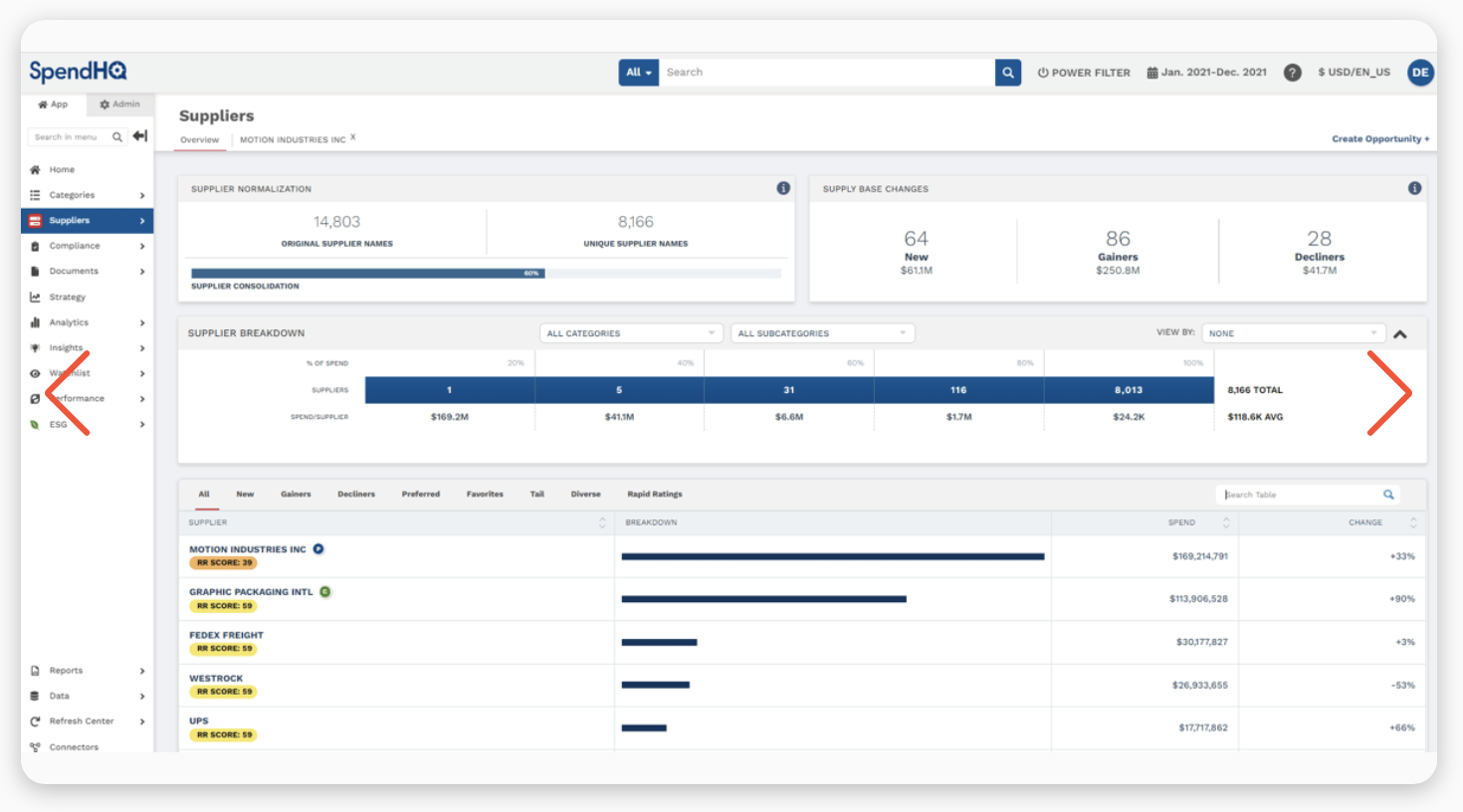The image size is (1463, 812).
Task: Click the Refresh Center refresh icon
Action: click(35, 721)
